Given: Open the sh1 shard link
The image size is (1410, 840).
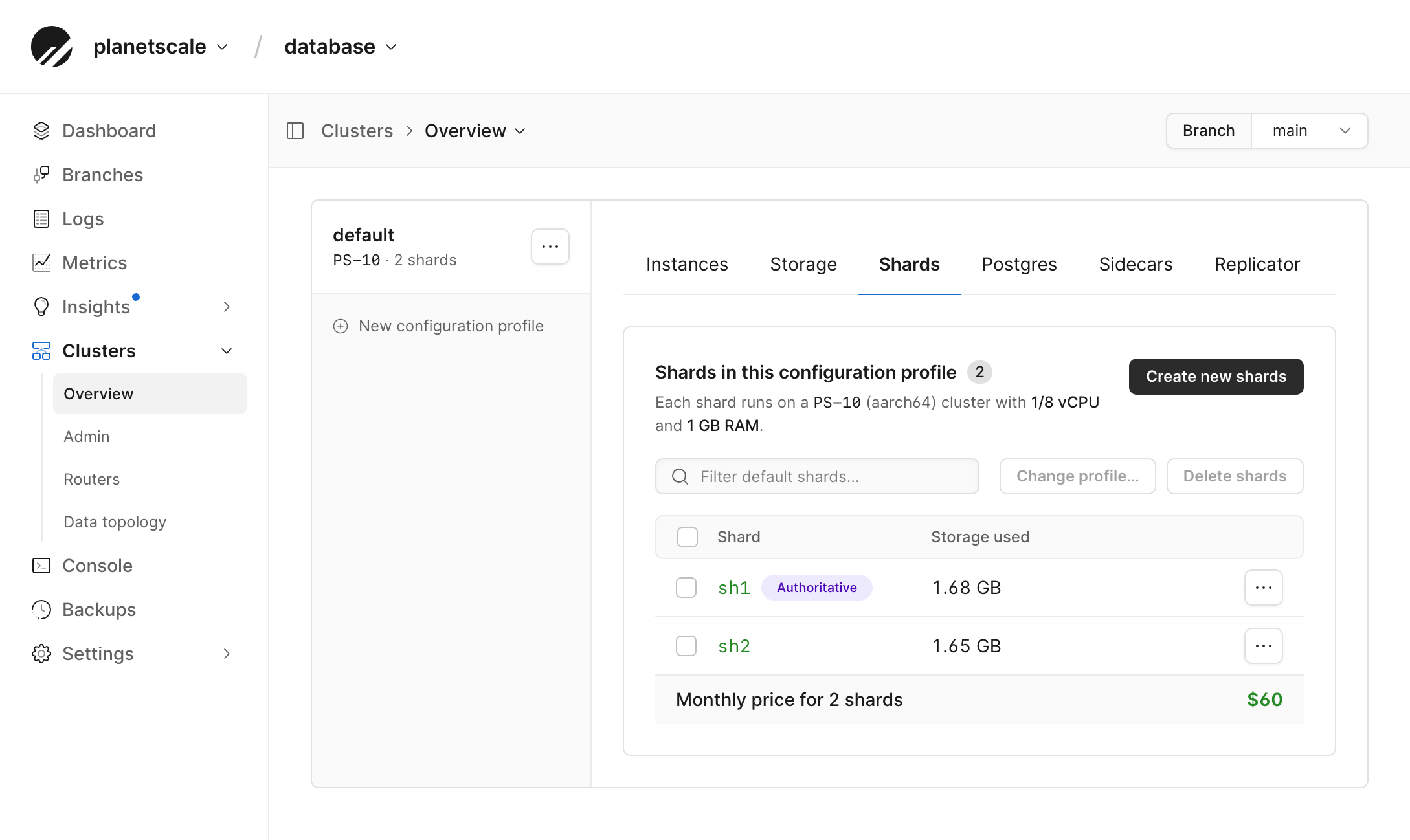Looking at the screenshot, I should point(734,588).
